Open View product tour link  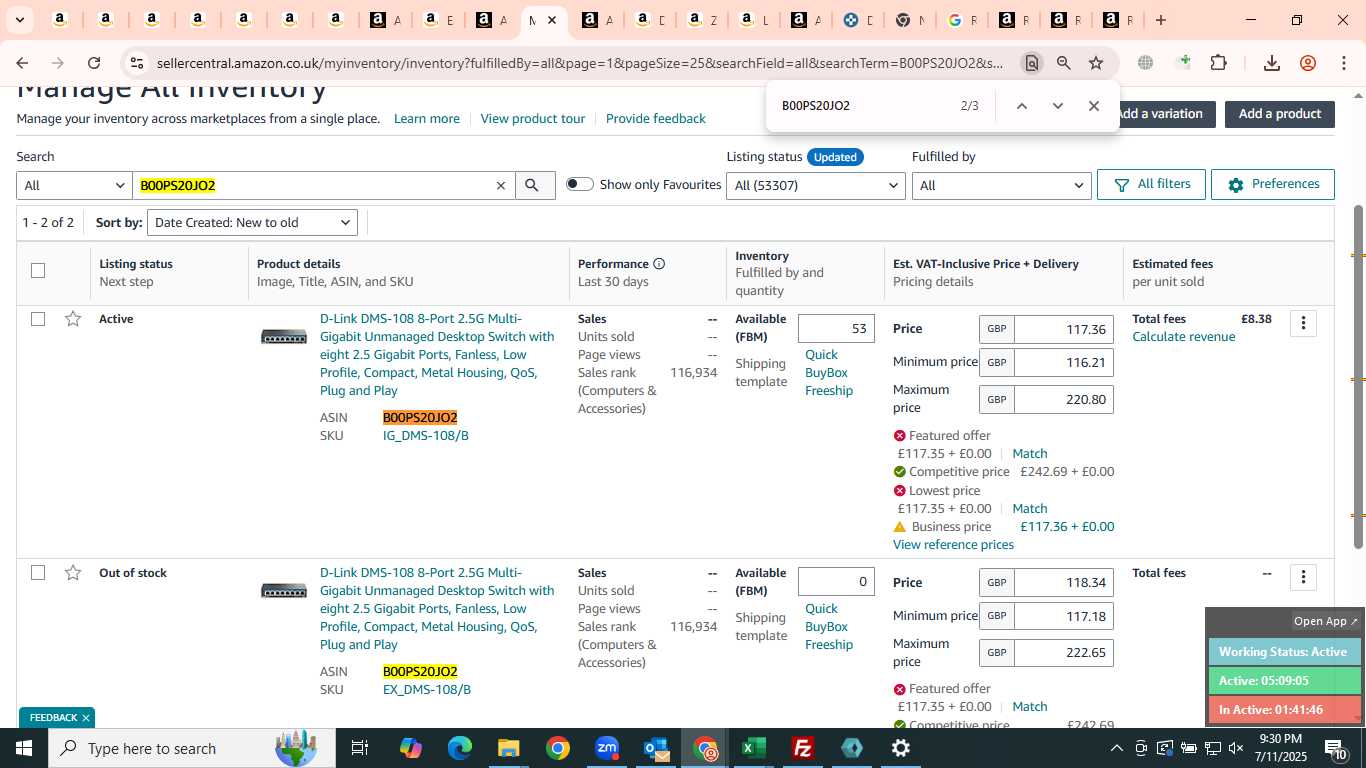pos(533,118)
